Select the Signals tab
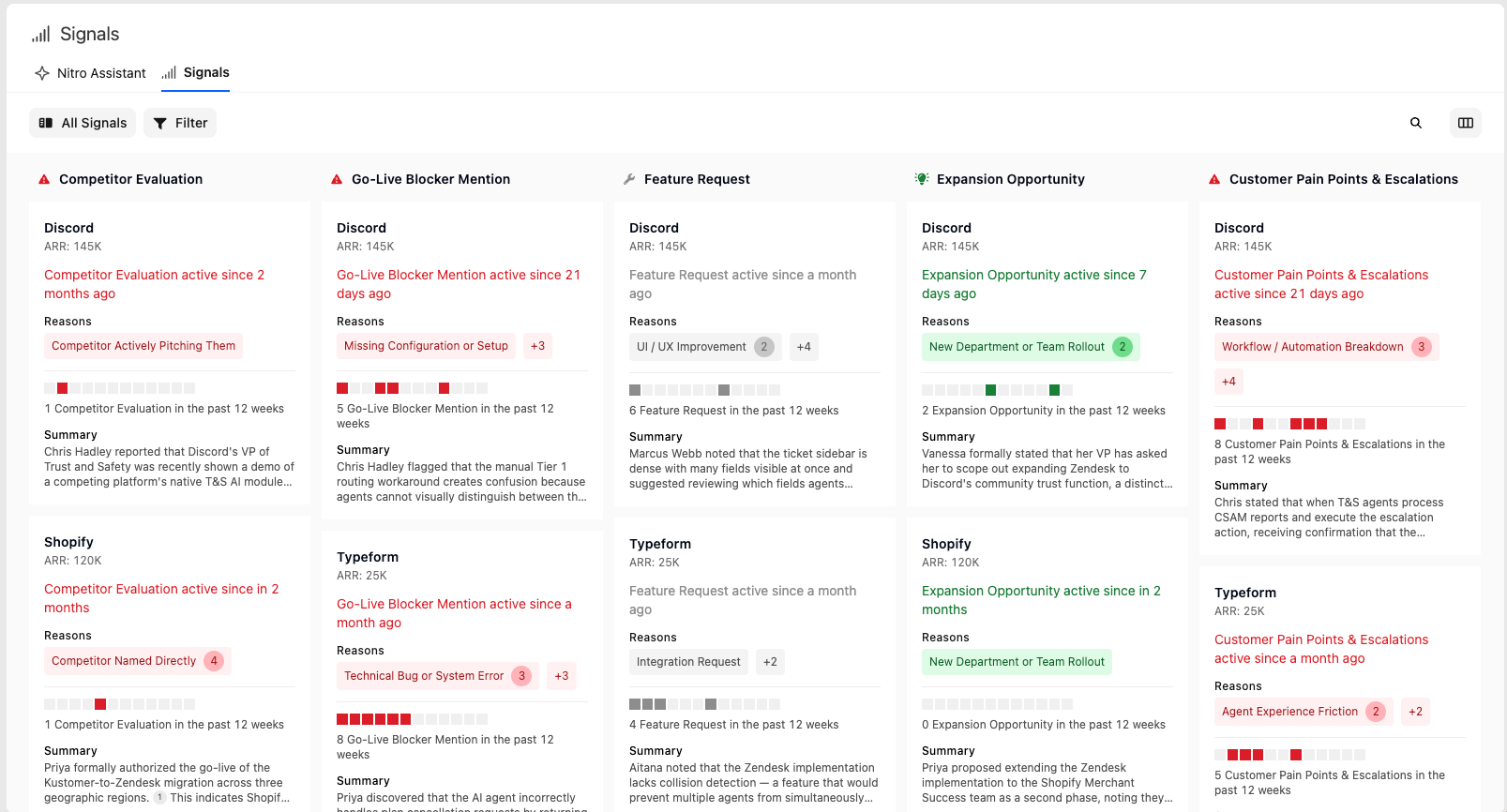Screen dimensions: 1507x812 [195, 73]
